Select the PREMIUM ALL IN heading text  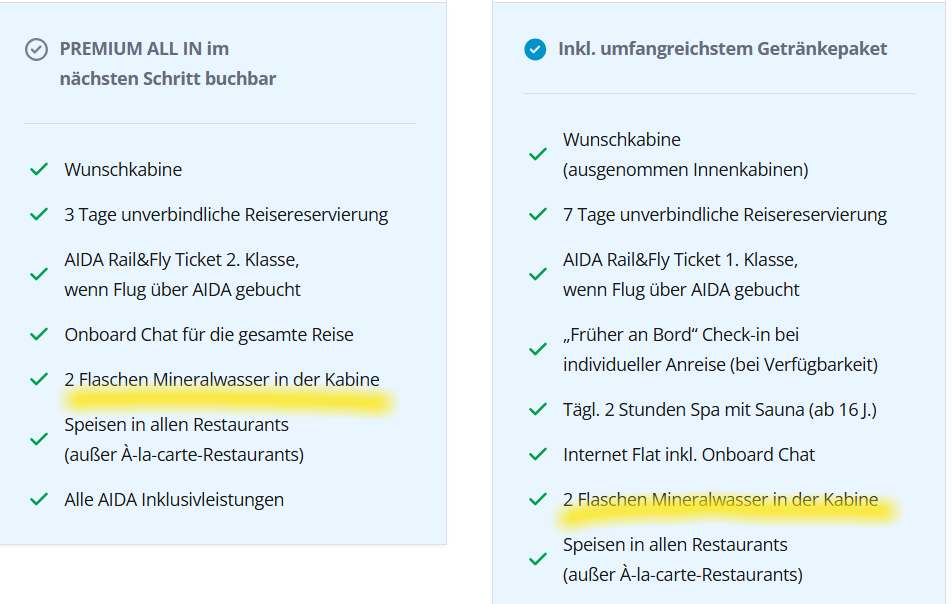[144, 49]
